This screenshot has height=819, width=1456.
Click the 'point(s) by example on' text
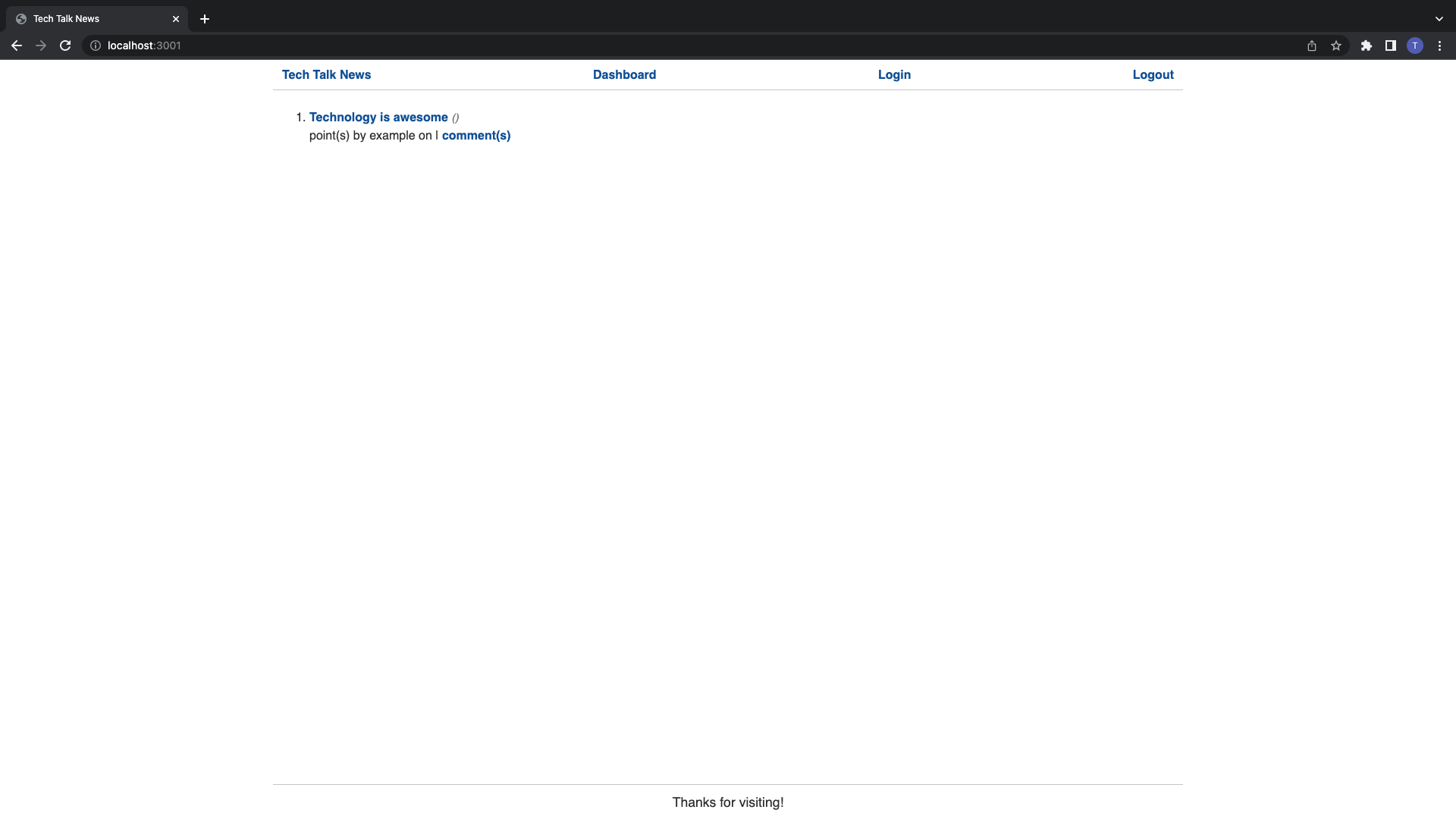(x=371, y=135)
